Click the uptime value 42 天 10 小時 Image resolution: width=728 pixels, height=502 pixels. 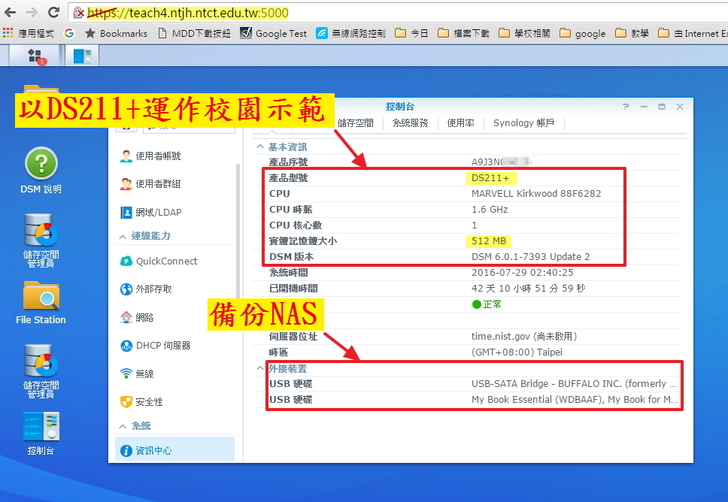click(528, 288)
